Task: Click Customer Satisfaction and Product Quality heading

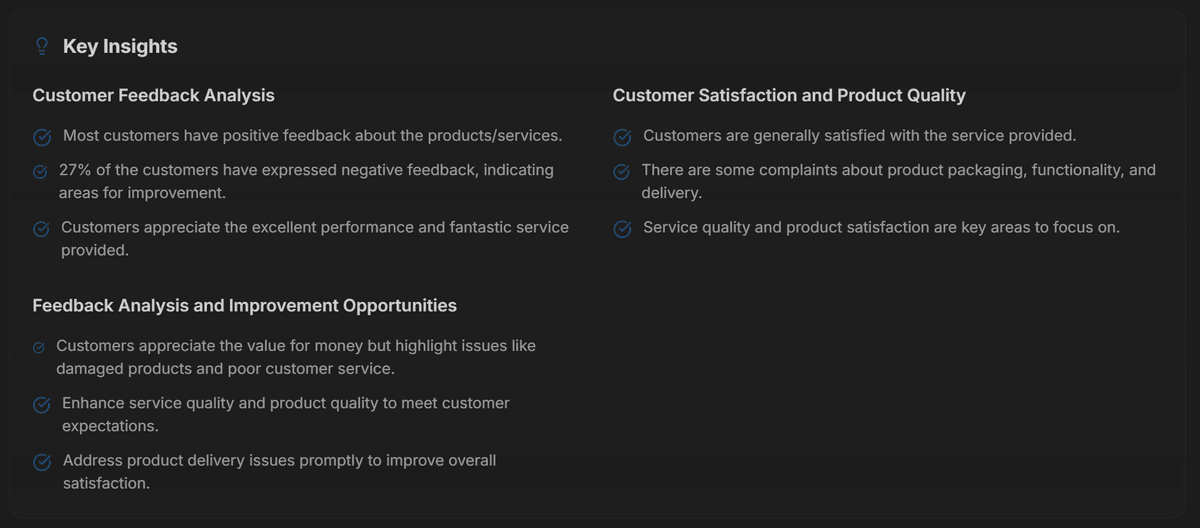Action: click(x=789, y=95)
